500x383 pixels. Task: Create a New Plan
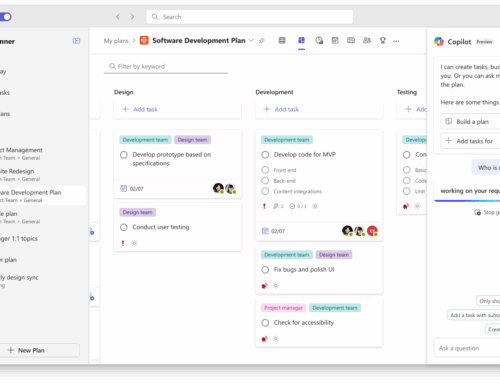point(40,350)
